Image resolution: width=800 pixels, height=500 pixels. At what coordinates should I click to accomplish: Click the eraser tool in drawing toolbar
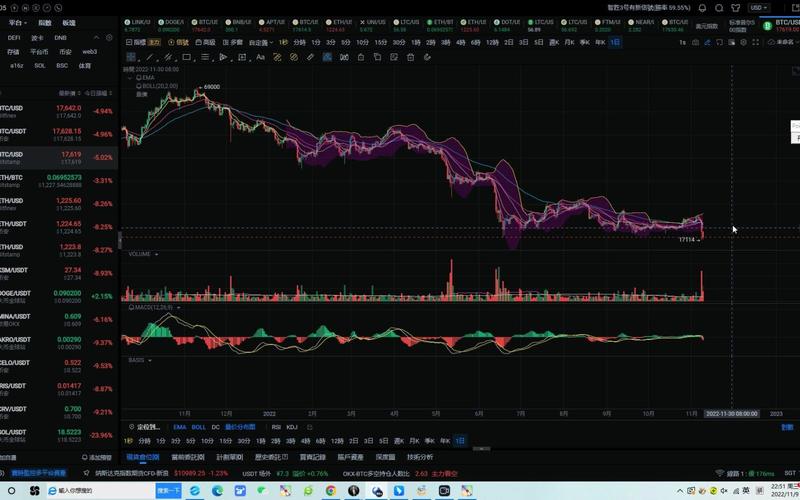click(x=428, y=57)
